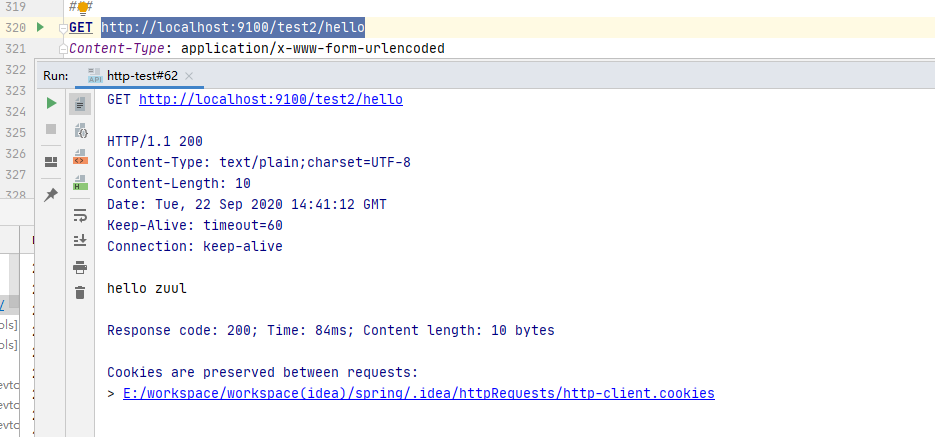Switch response view to JSON
This screenshot has height=437, width=935.
(x=80, y=131)
